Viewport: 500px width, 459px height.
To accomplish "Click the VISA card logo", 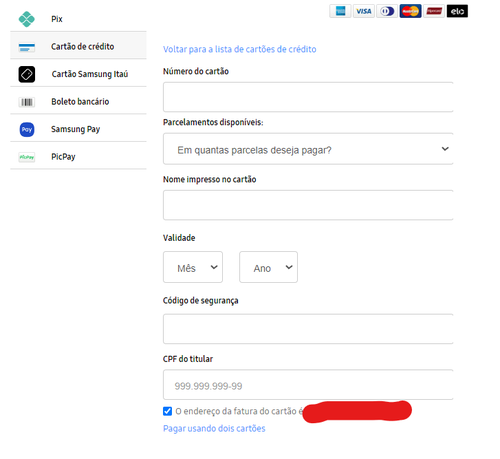I will (364, 11).
